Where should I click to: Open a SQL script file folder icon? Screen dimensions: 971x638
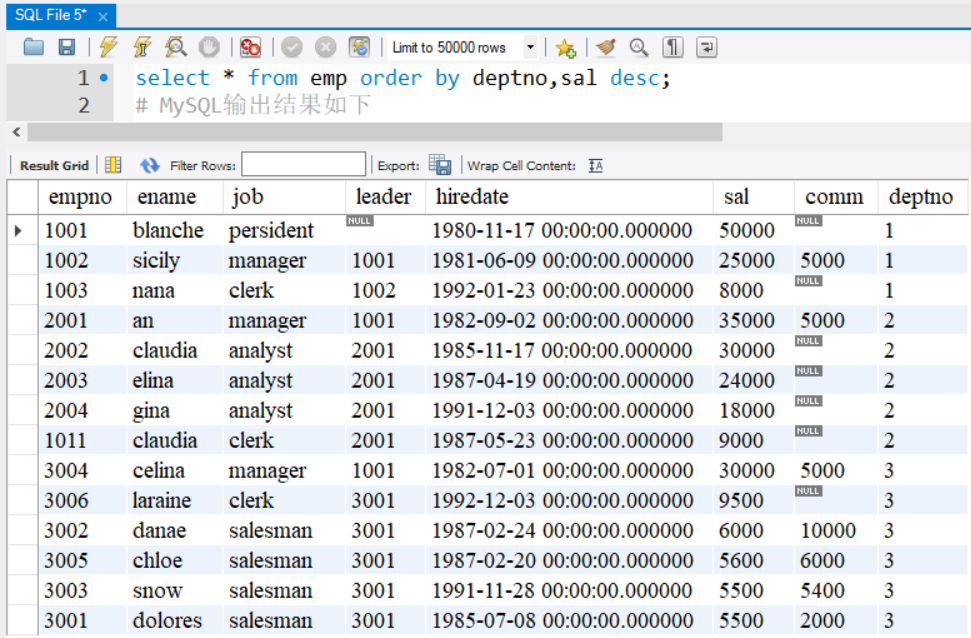click(33, 47)
